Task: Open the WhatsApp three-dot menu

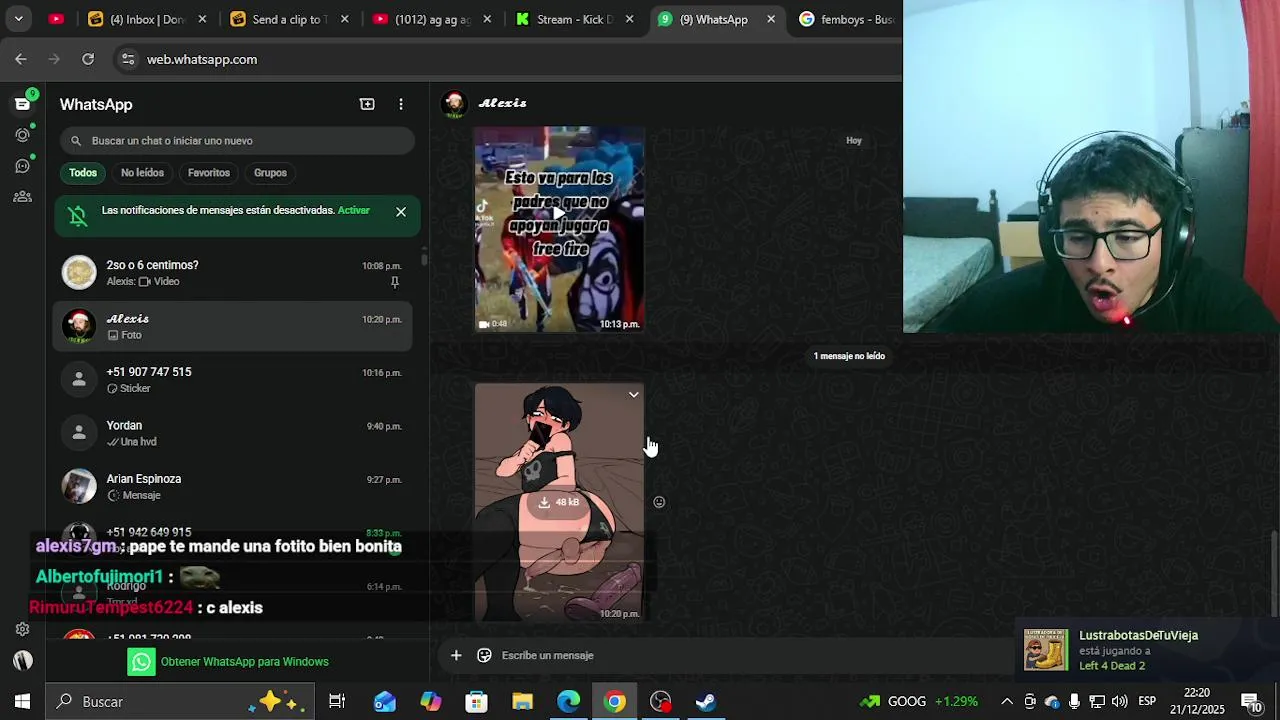Action: click(401, 104)
